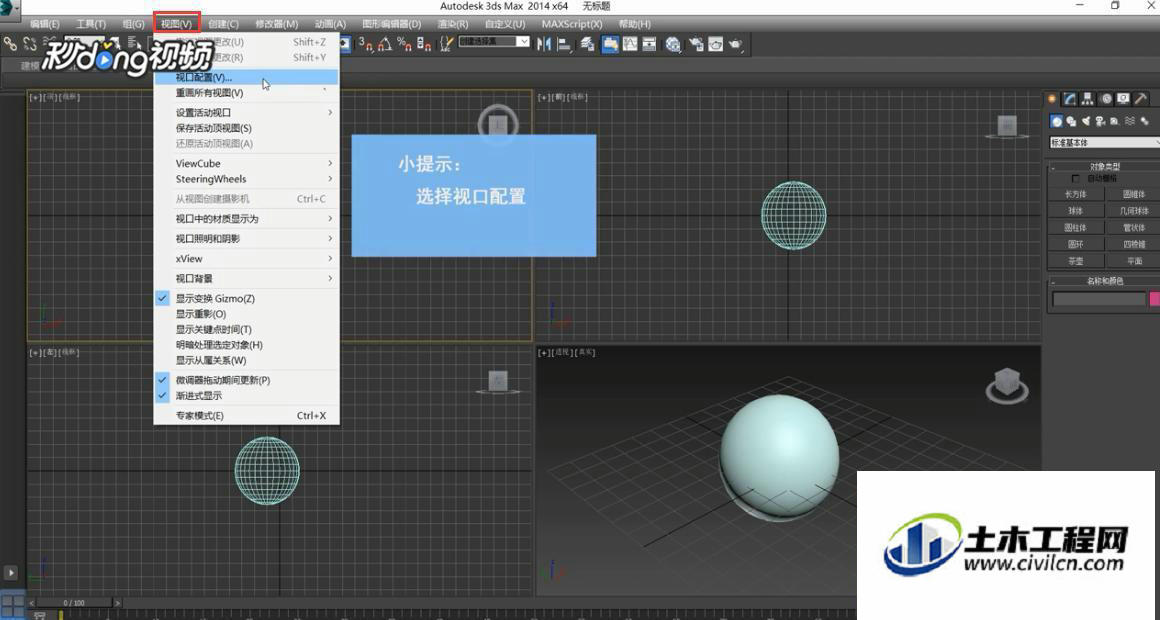
Task: Toggle 渐进式显示 menu option
Action: coord(246,395)
